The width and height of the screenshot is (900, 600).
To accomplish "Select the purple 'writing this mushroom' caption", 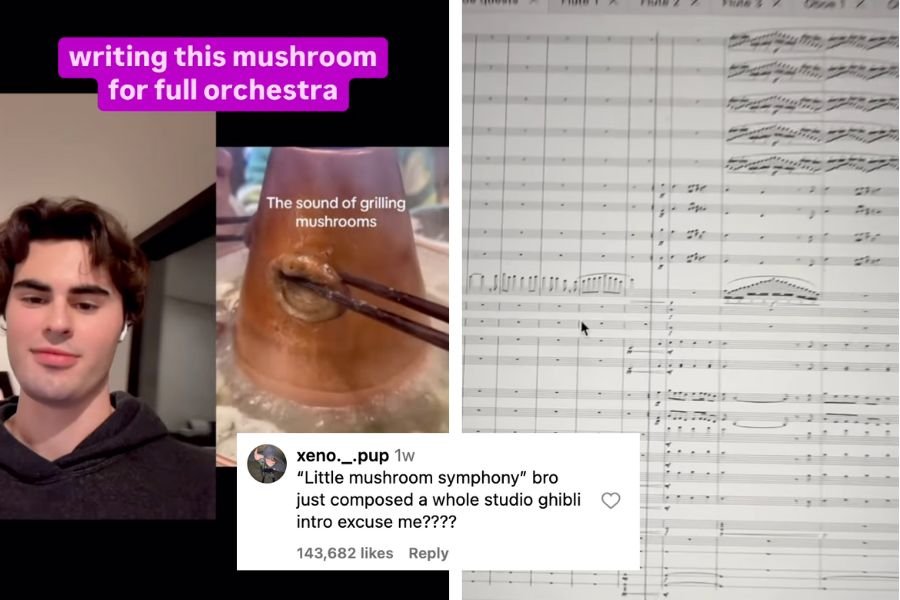I will 223,73.
